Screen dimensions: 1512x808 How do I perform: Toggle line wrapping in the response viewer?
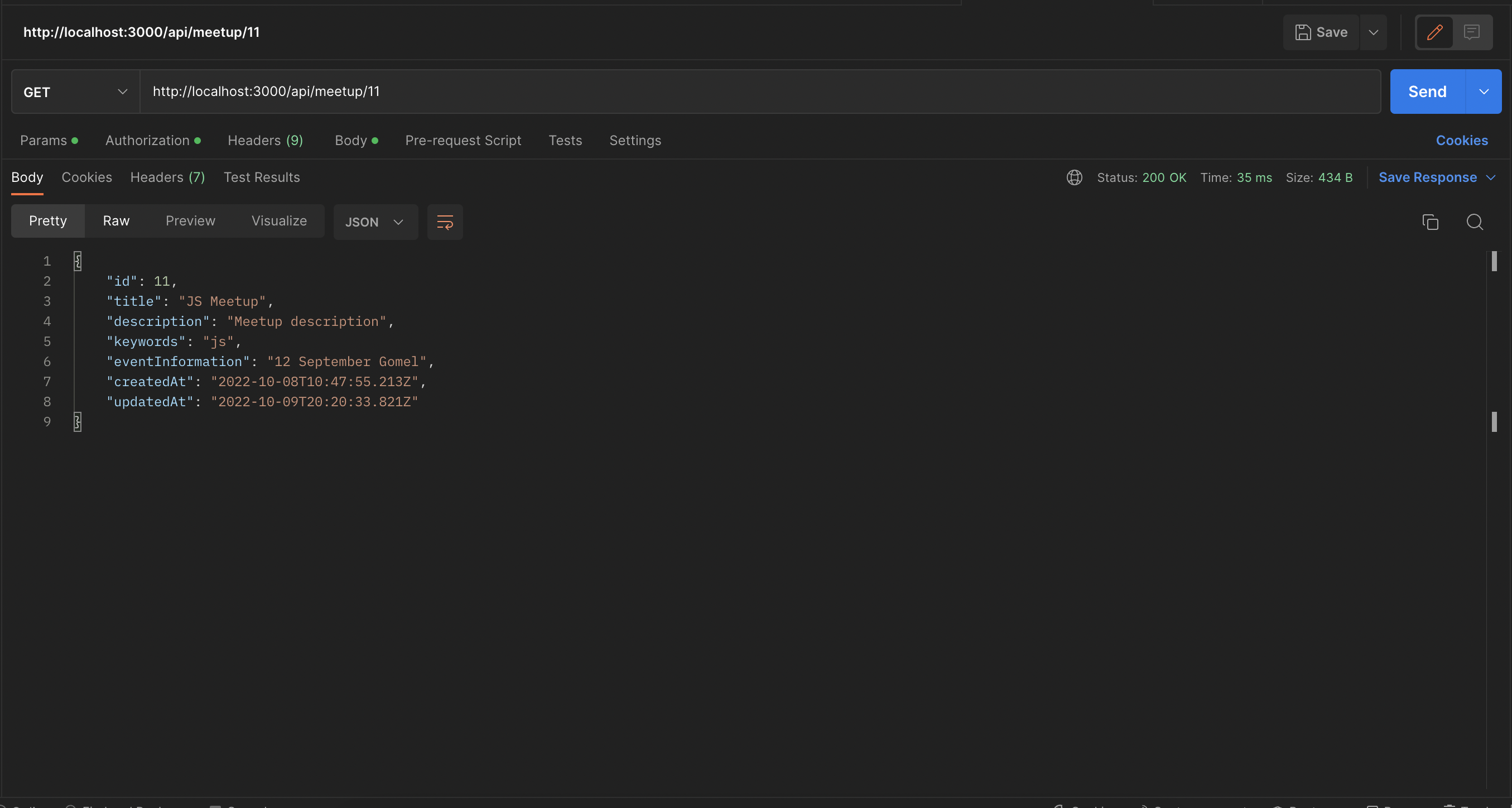(444, 222)
